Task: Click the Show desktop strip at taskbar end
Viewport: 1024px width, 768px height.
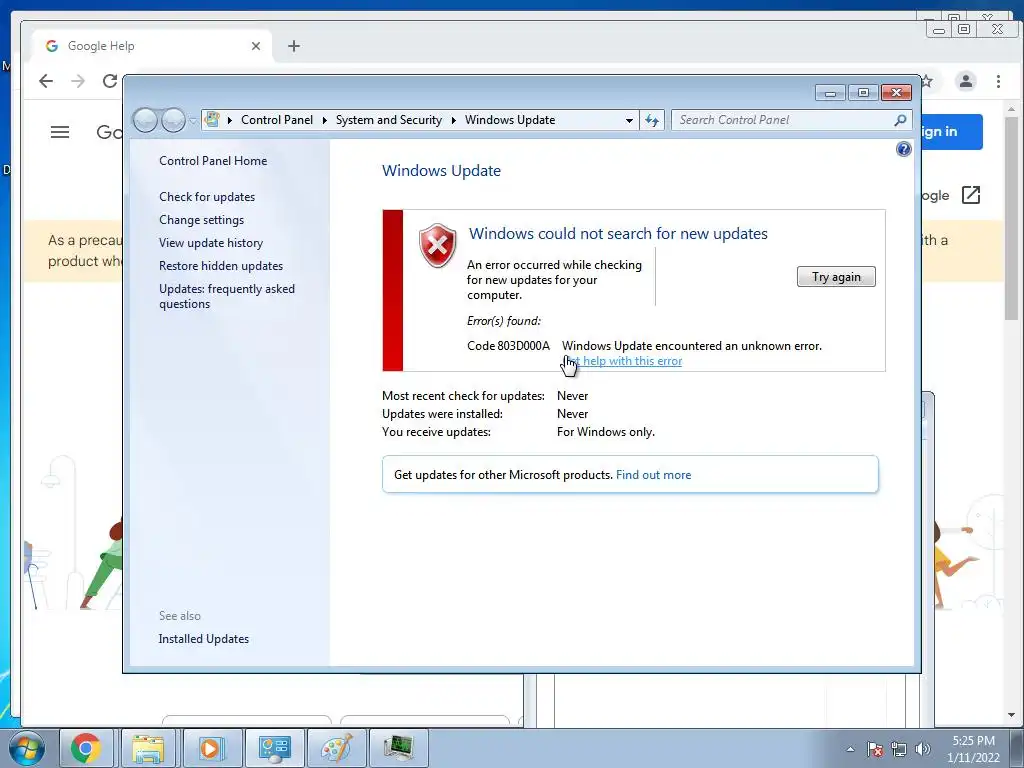Action: (x=1018, y=748)
